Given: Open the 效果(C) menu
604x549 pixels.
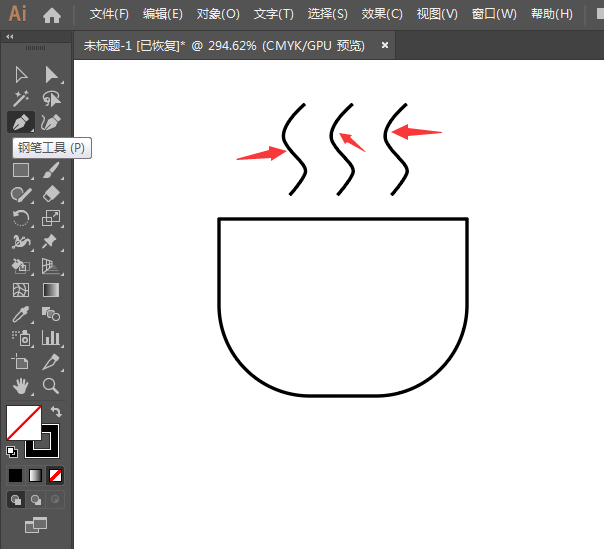Looking at the screenshot, I should pos(382,14).
